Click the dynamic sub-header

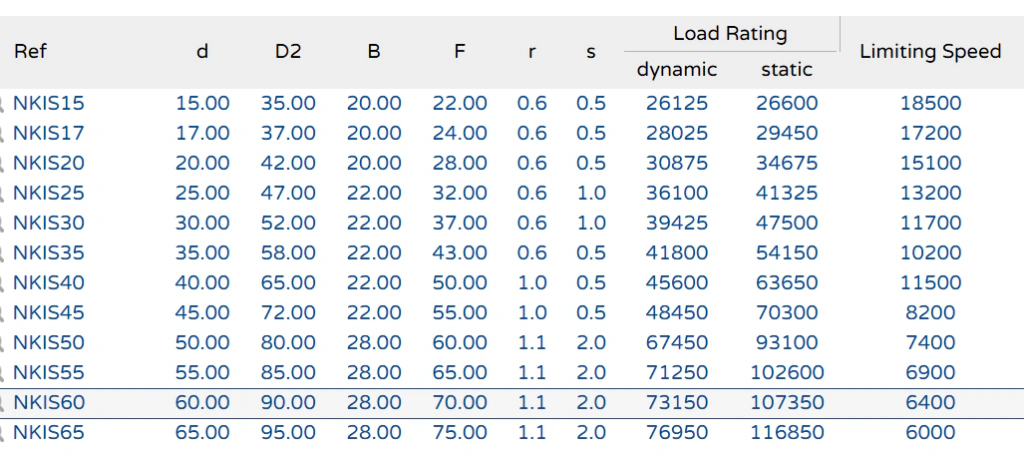677,69
